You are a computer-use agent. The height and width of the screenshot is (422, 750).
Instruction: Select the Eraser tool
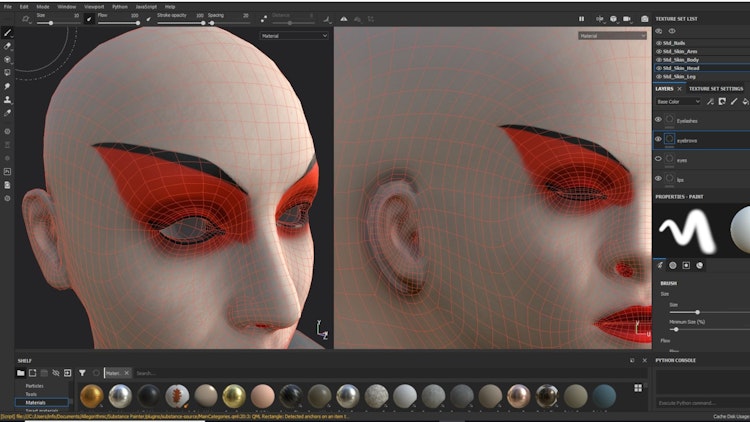coord(8,46)
